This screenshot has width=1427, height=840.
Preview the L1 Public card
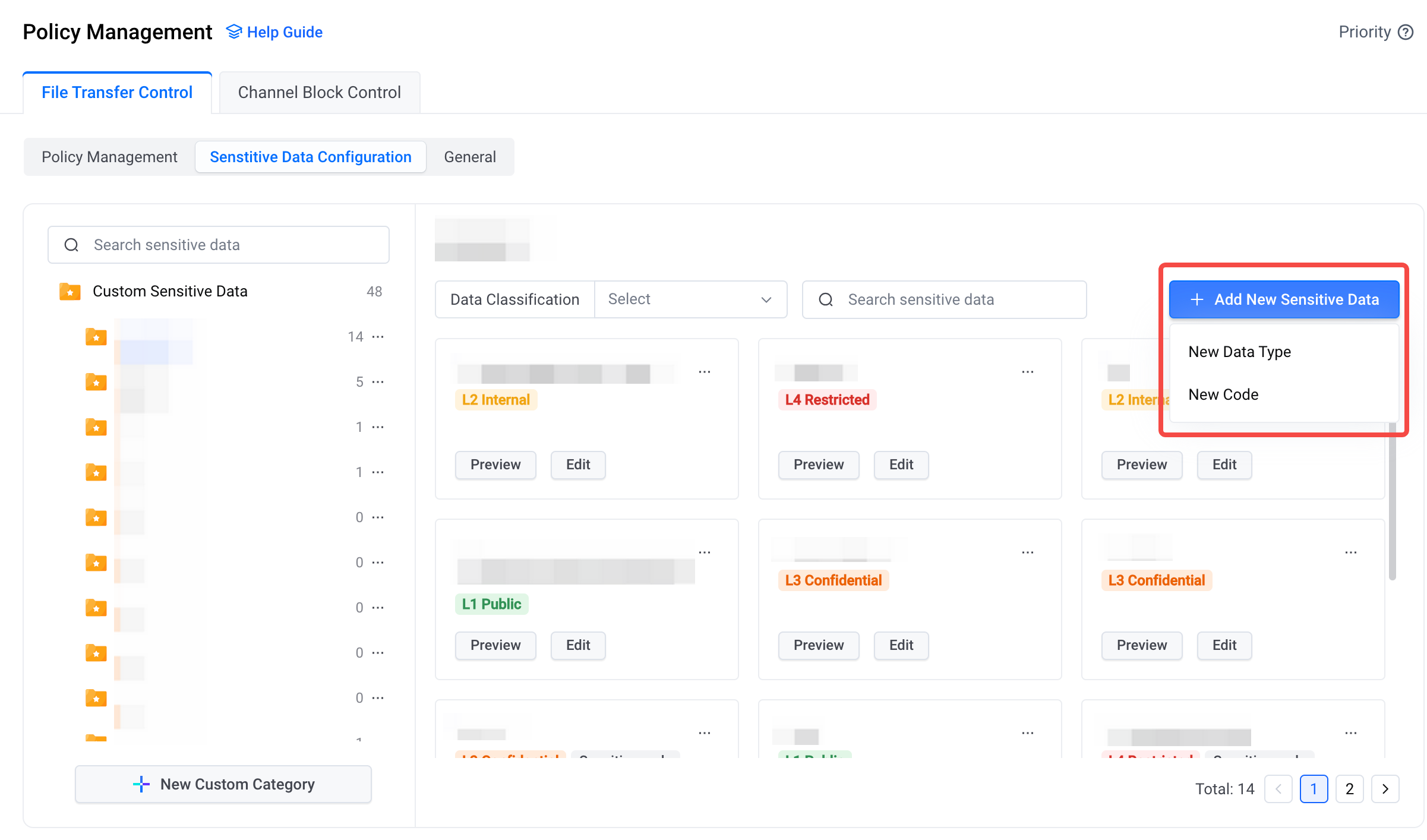(x=495, y=645)
